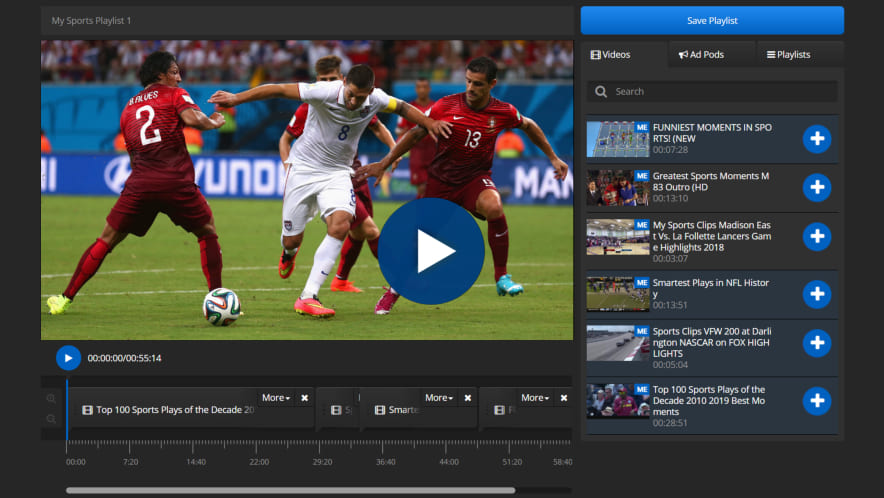884x498 pixels.
Task: Add Greatest Sports Moments video with plus icon
Action: 816,187
